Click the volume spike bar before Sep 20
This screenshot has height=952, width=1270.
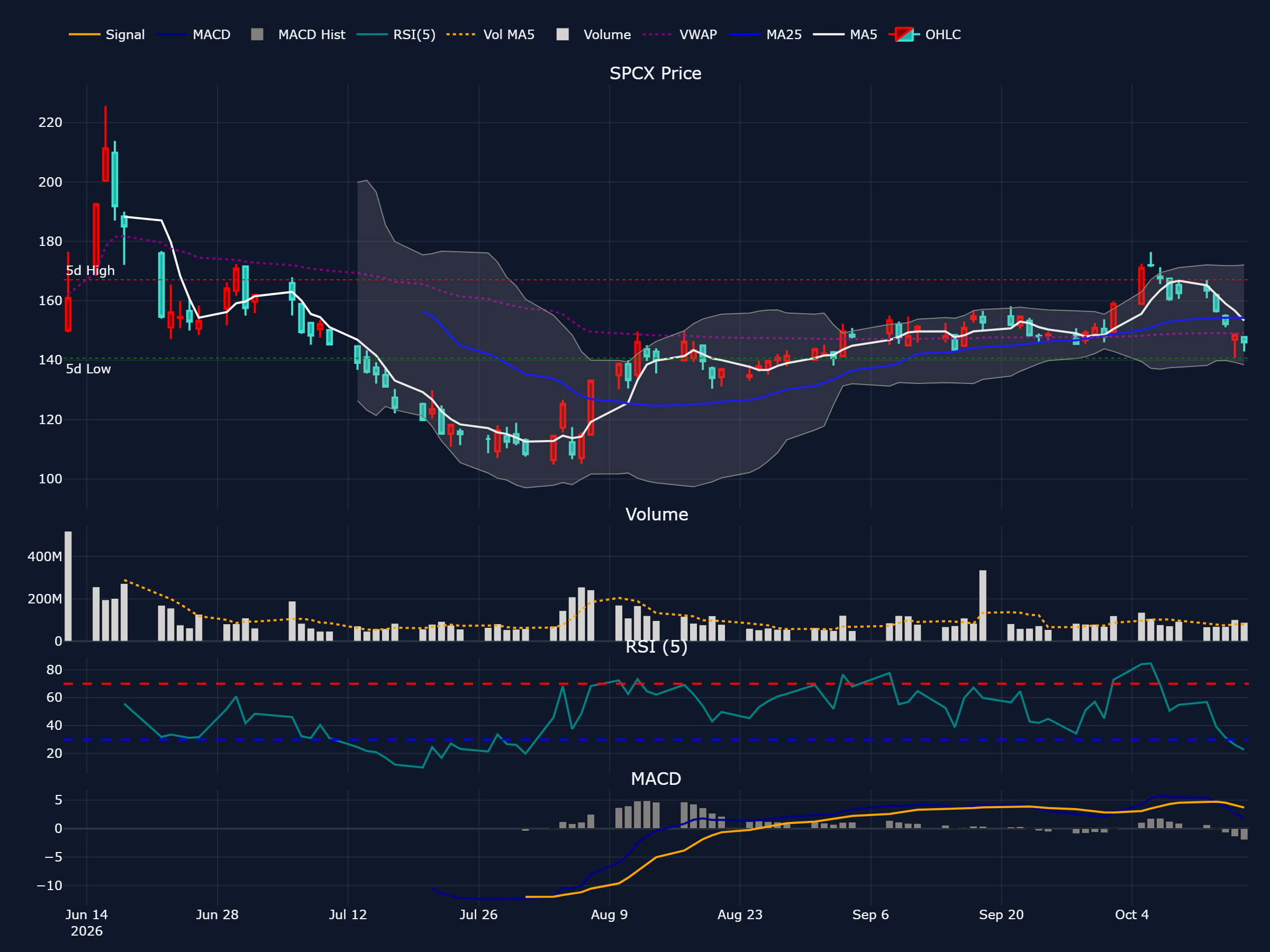pos(983,606)
